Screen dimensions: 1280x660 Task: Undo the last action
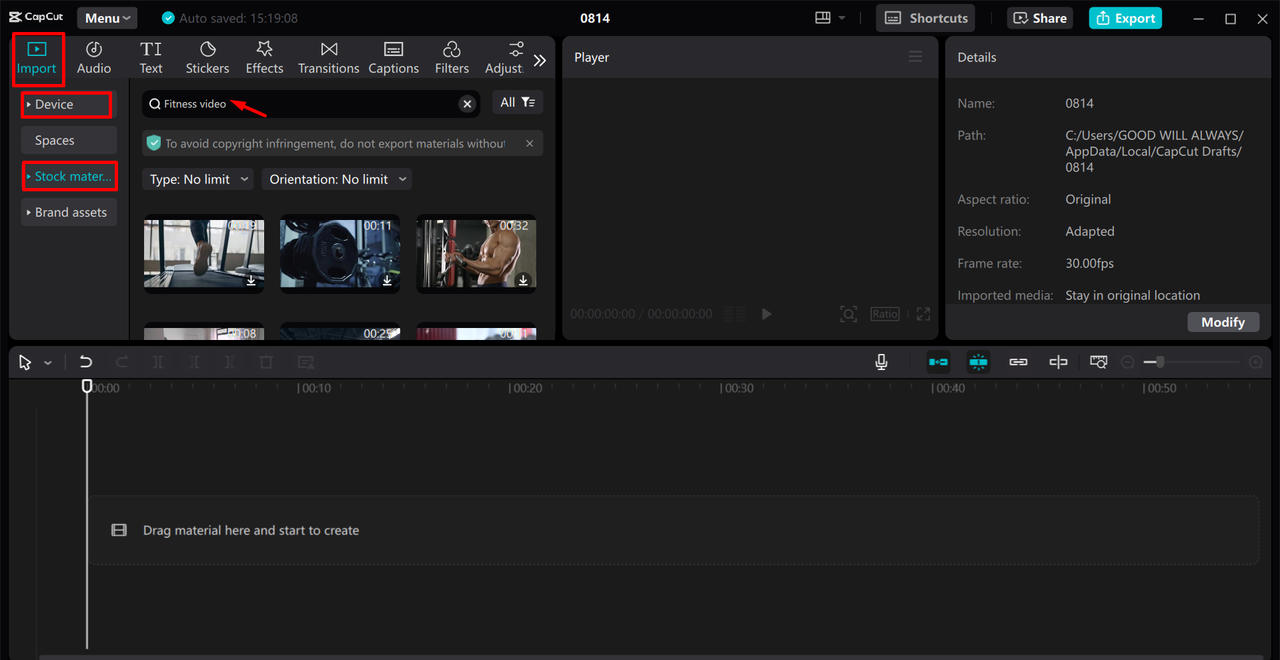coord(86,362)
